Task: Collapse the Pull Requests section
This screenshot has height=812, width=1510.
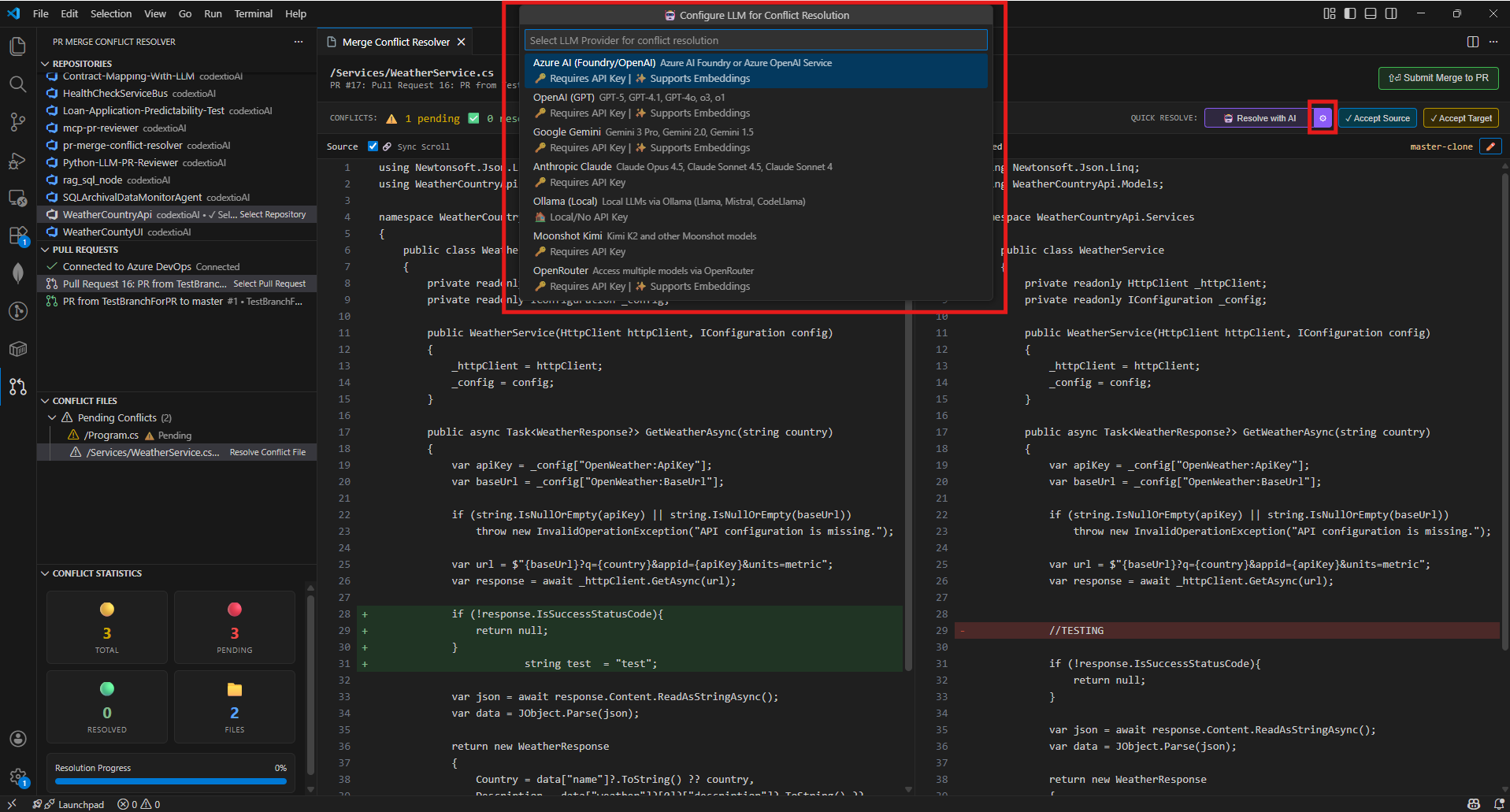Action: point(45,250)
